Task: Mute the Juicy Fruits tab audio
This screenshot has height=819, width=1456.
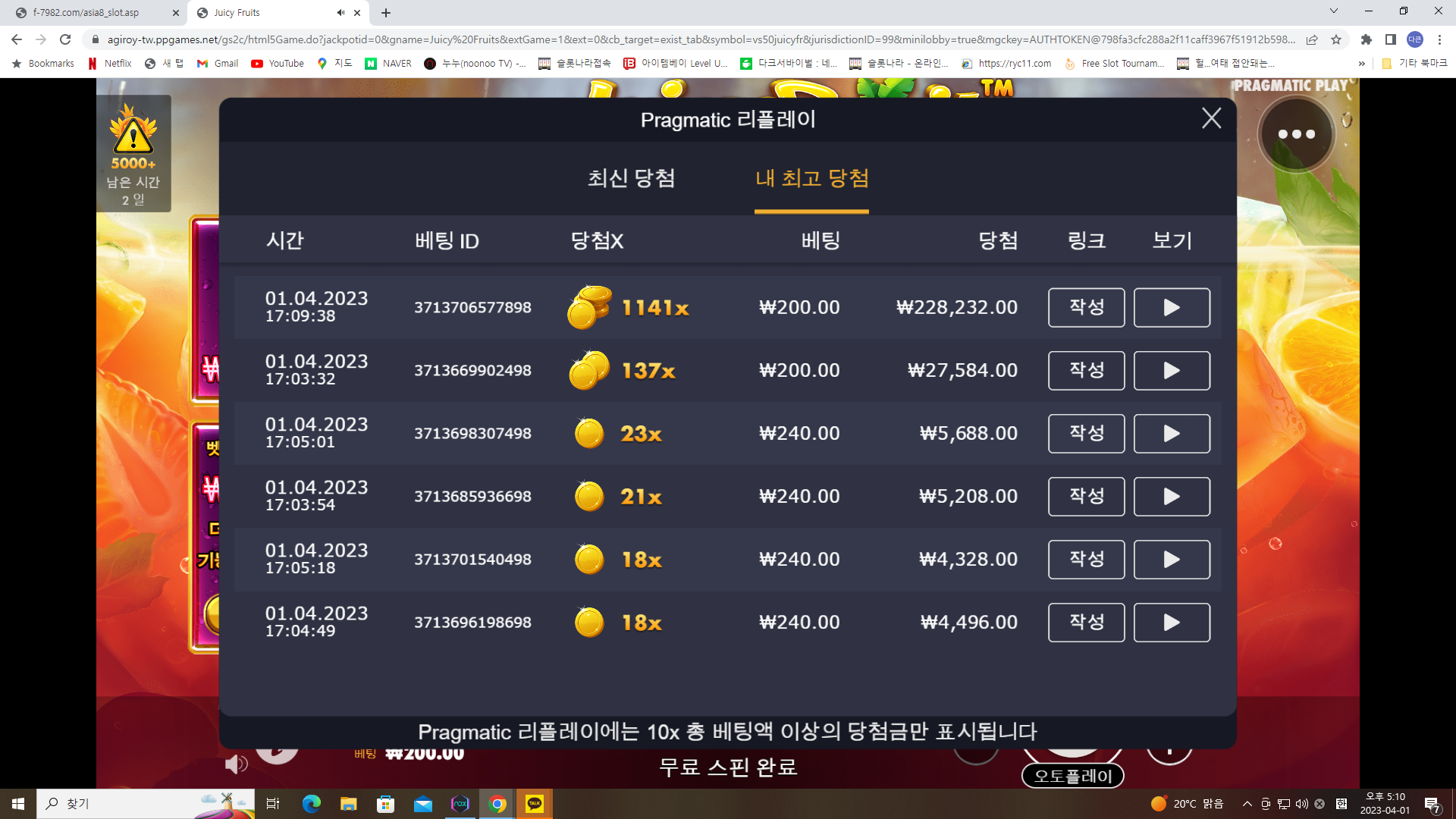Action: point(340,13)
